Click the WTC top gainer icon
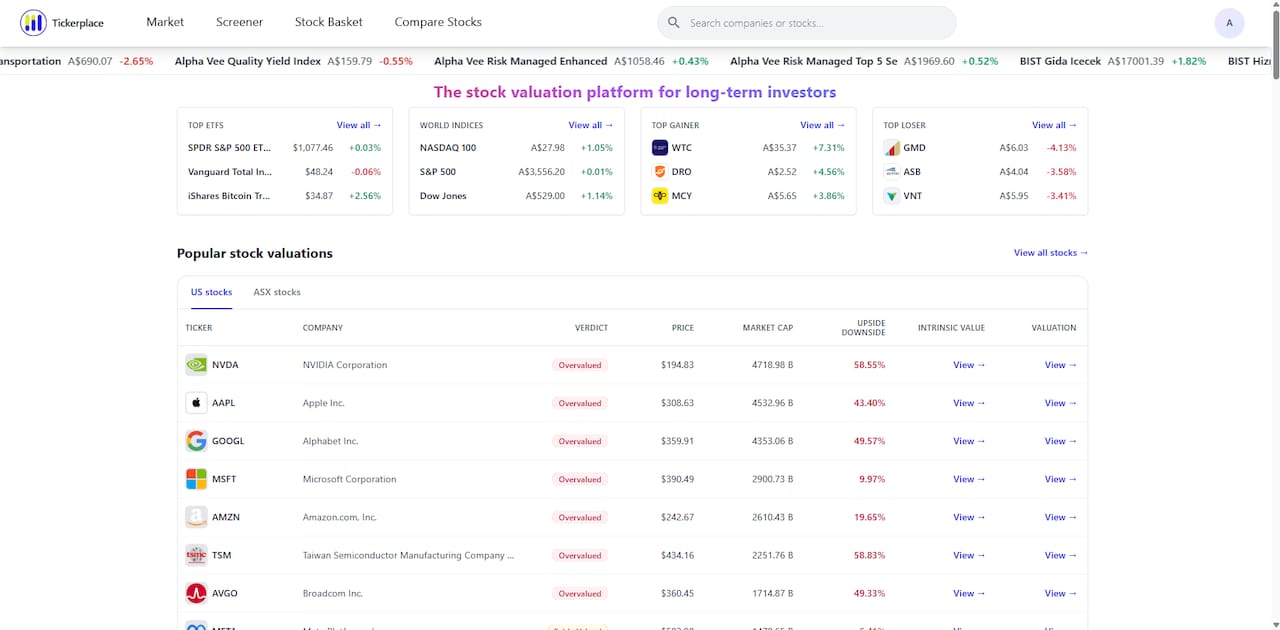 coord(660,148)
